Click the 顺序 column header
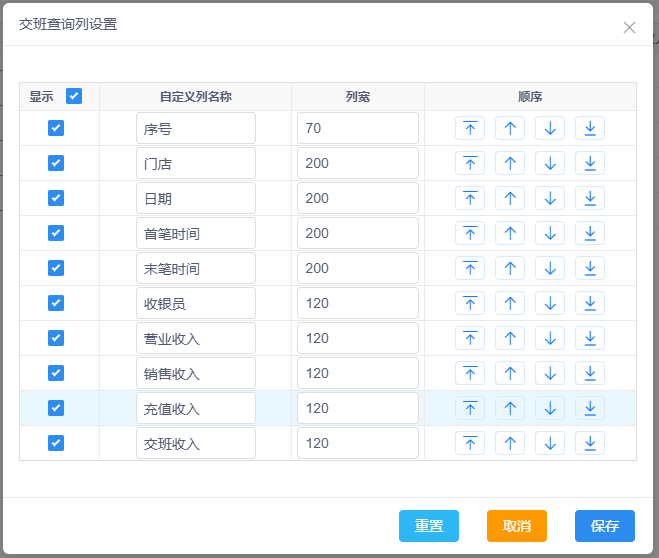The height and width of the screenshot is (558, 659). [530, 97]
